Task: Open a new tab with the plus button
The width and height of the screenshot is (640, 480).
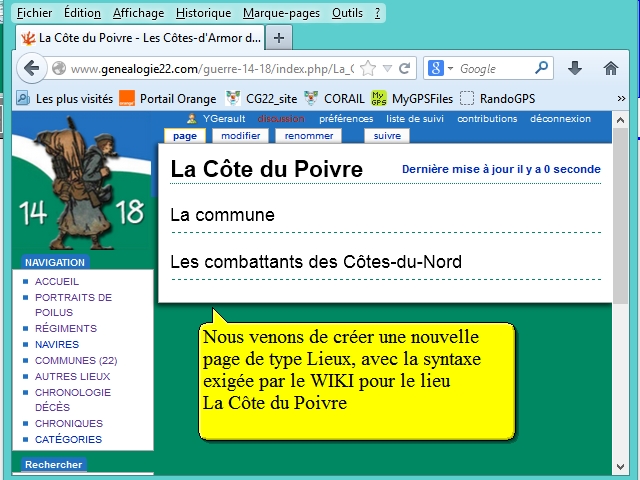Action: pyautogui.click(x=279, y=38)
